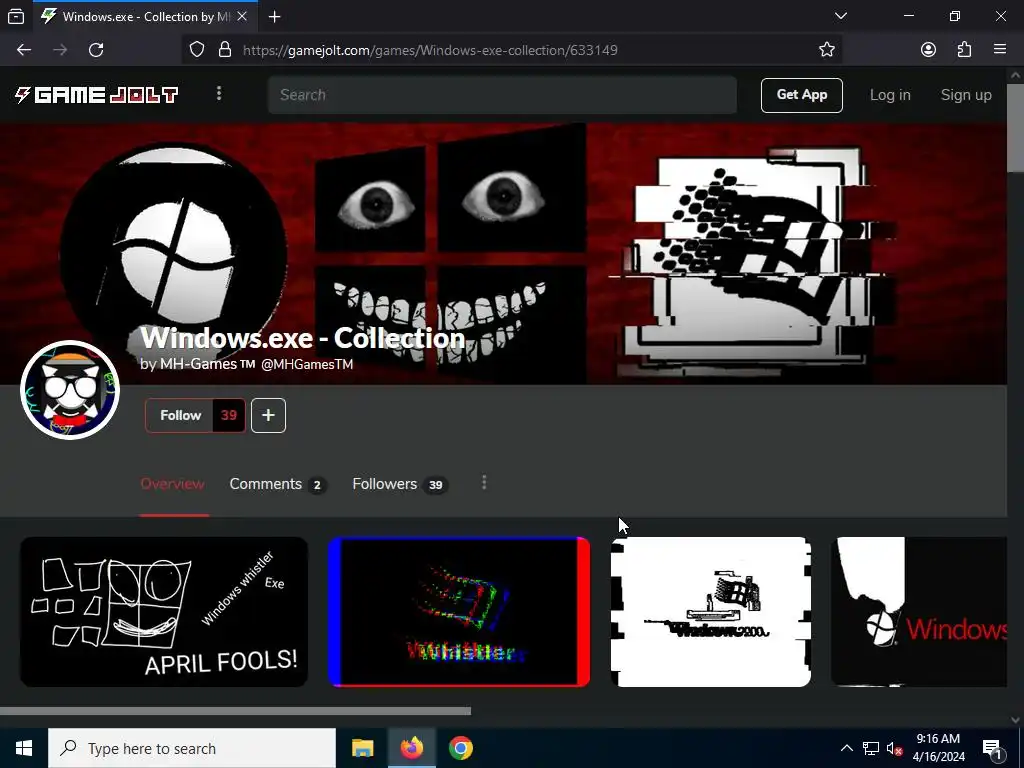Image resolution: width=1024 pixels, height=768 pixels.
Task: Open the three-dot menu beside Game Jolt logo
Action: click(x=219, y=93)
